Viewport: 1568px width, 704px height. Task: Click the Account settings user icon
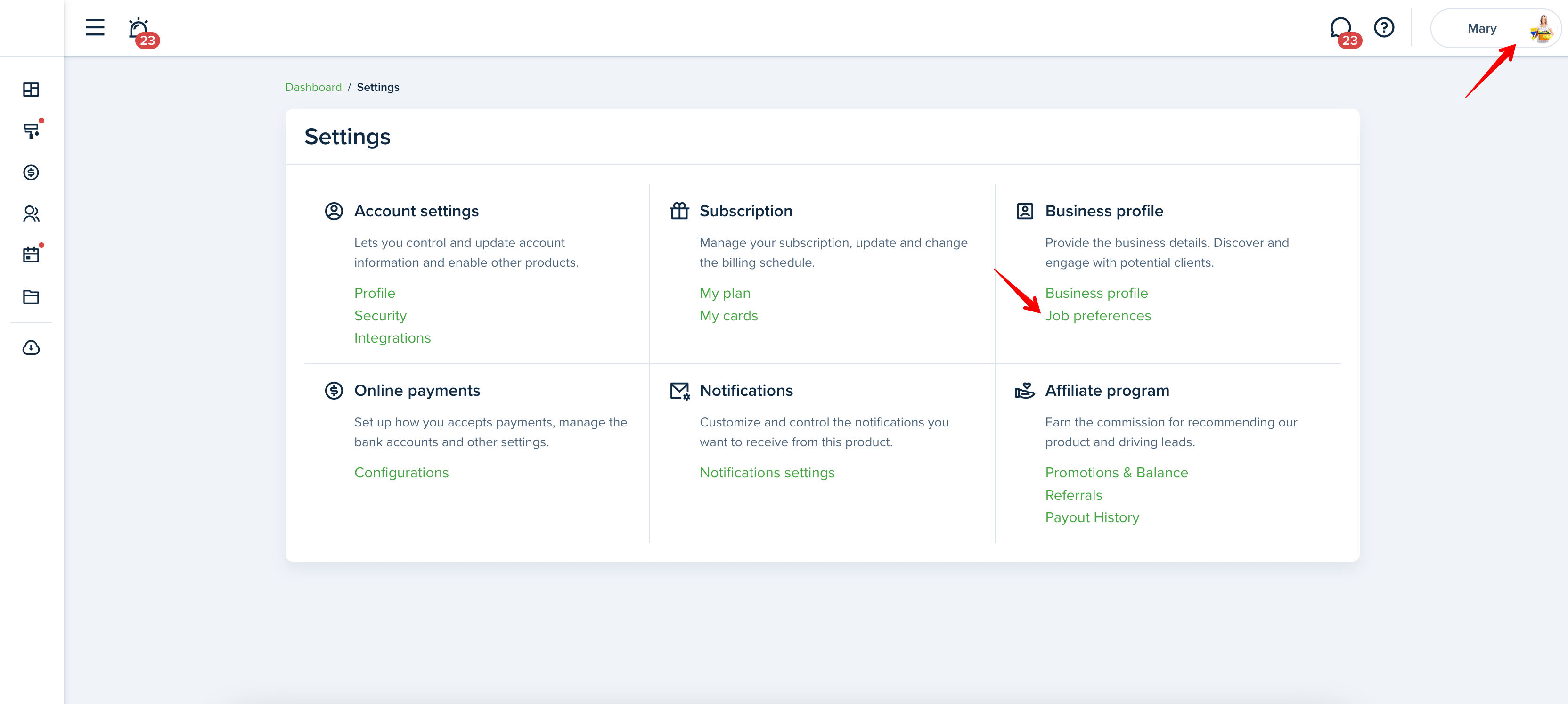pos(334,211)
